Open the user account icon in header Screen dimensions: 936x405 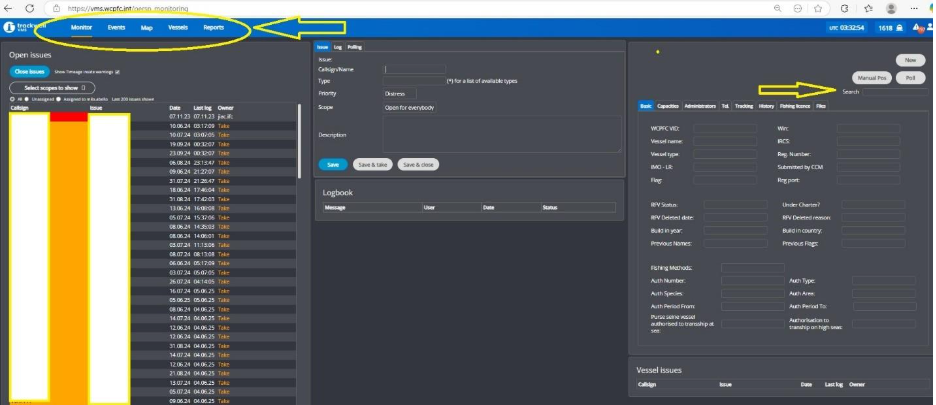(931, 27)
